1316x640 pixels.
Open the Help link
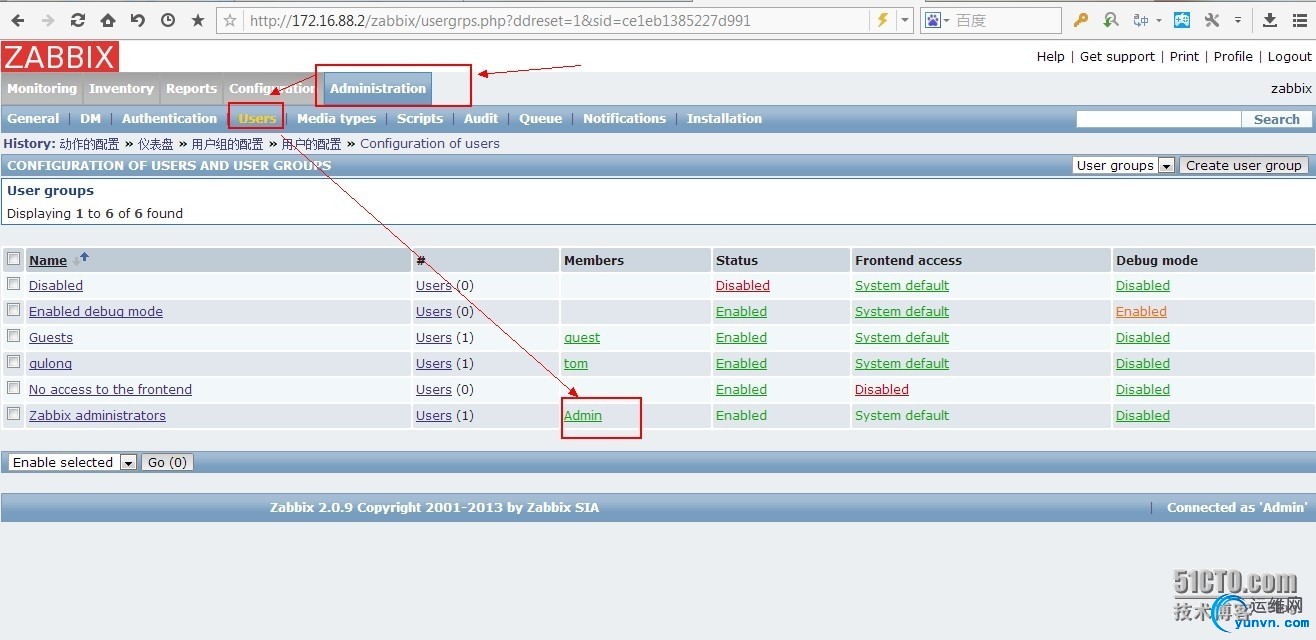click(1050, 56)
